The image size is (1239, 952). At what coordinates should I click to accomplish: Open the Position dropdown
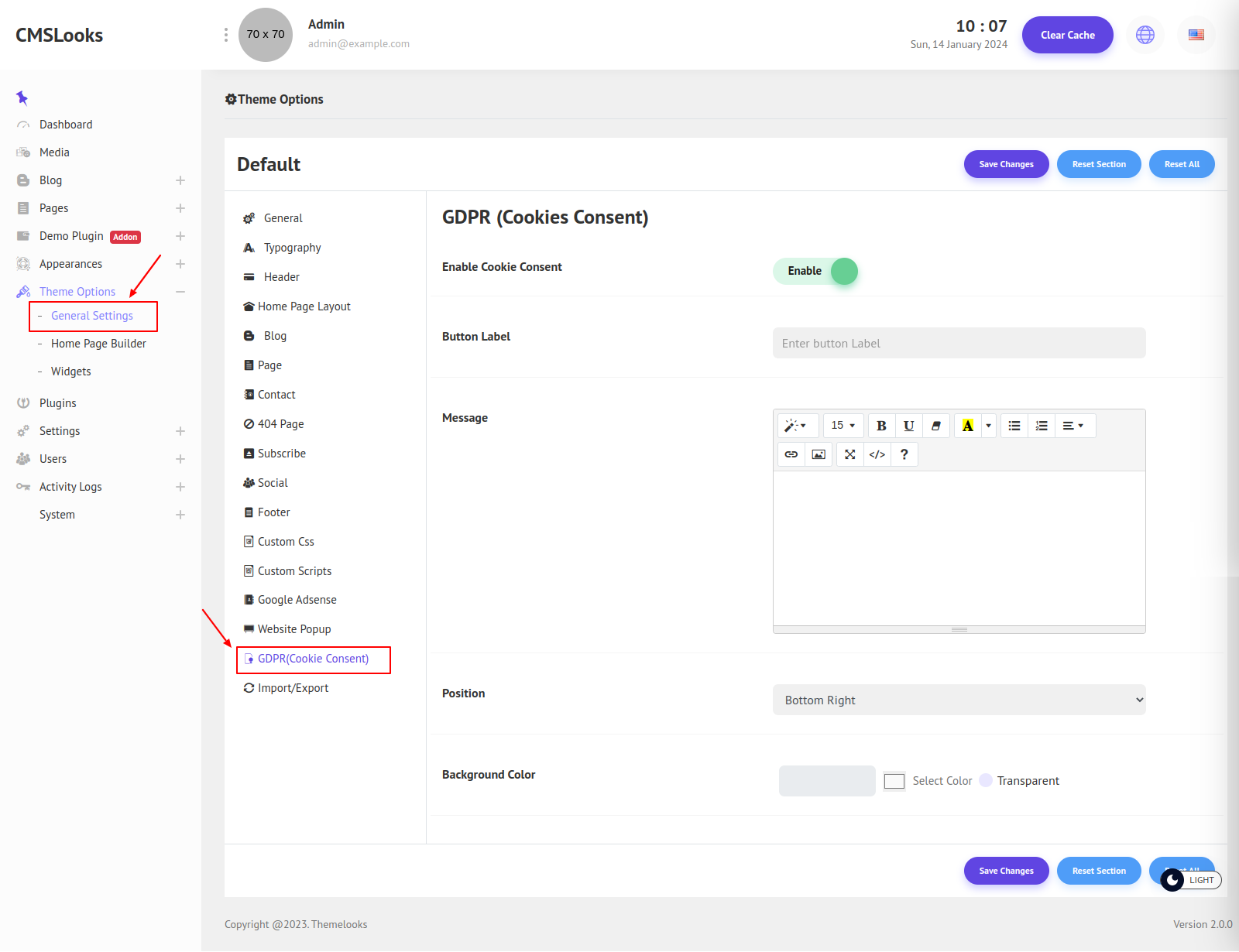(x=959, y=700)
